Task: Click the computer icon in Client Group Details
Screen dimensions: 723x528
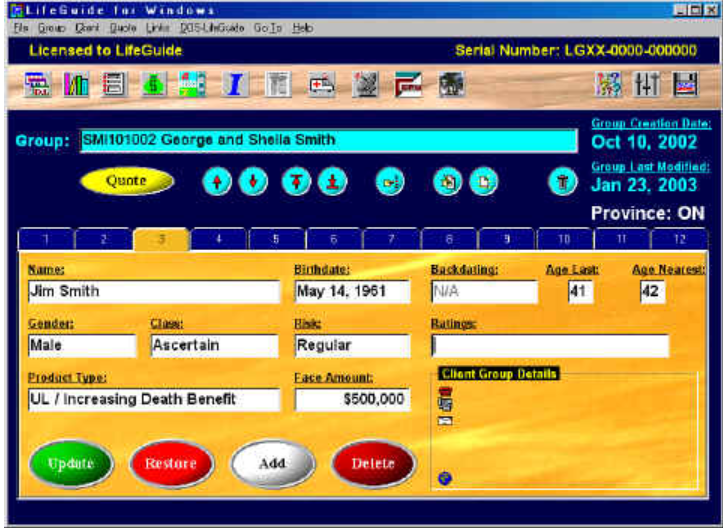Action: coord(445,404)
